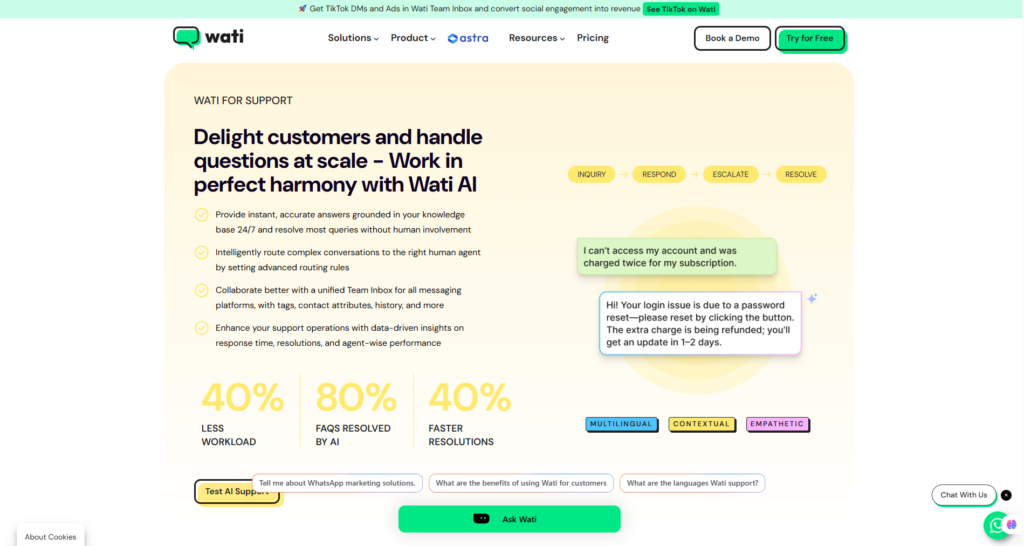
Task: Expand the Resources dropdown menu
Action: [536, 38]
